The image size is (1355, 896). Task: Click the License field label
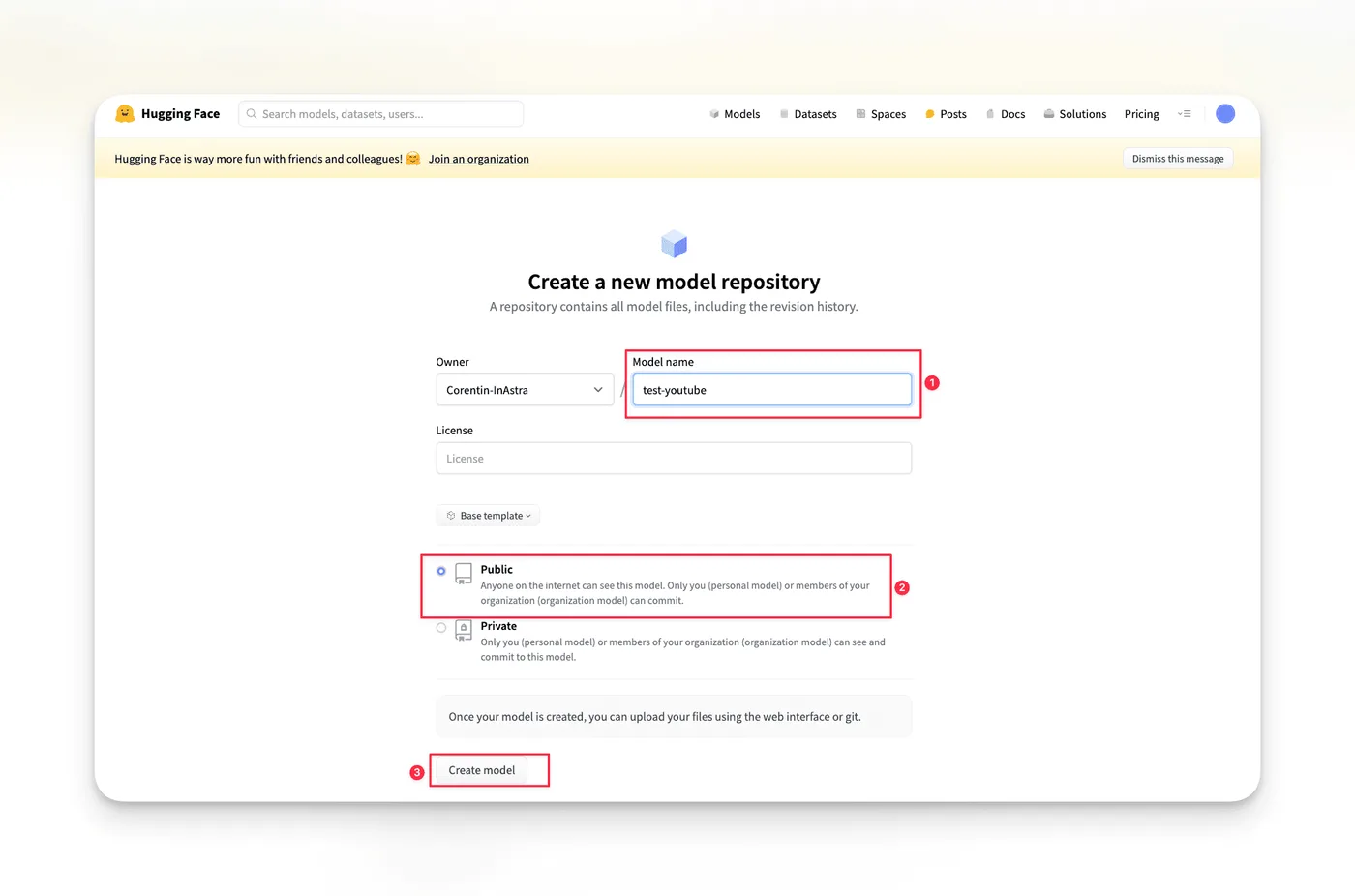click(x=455, y=431)
